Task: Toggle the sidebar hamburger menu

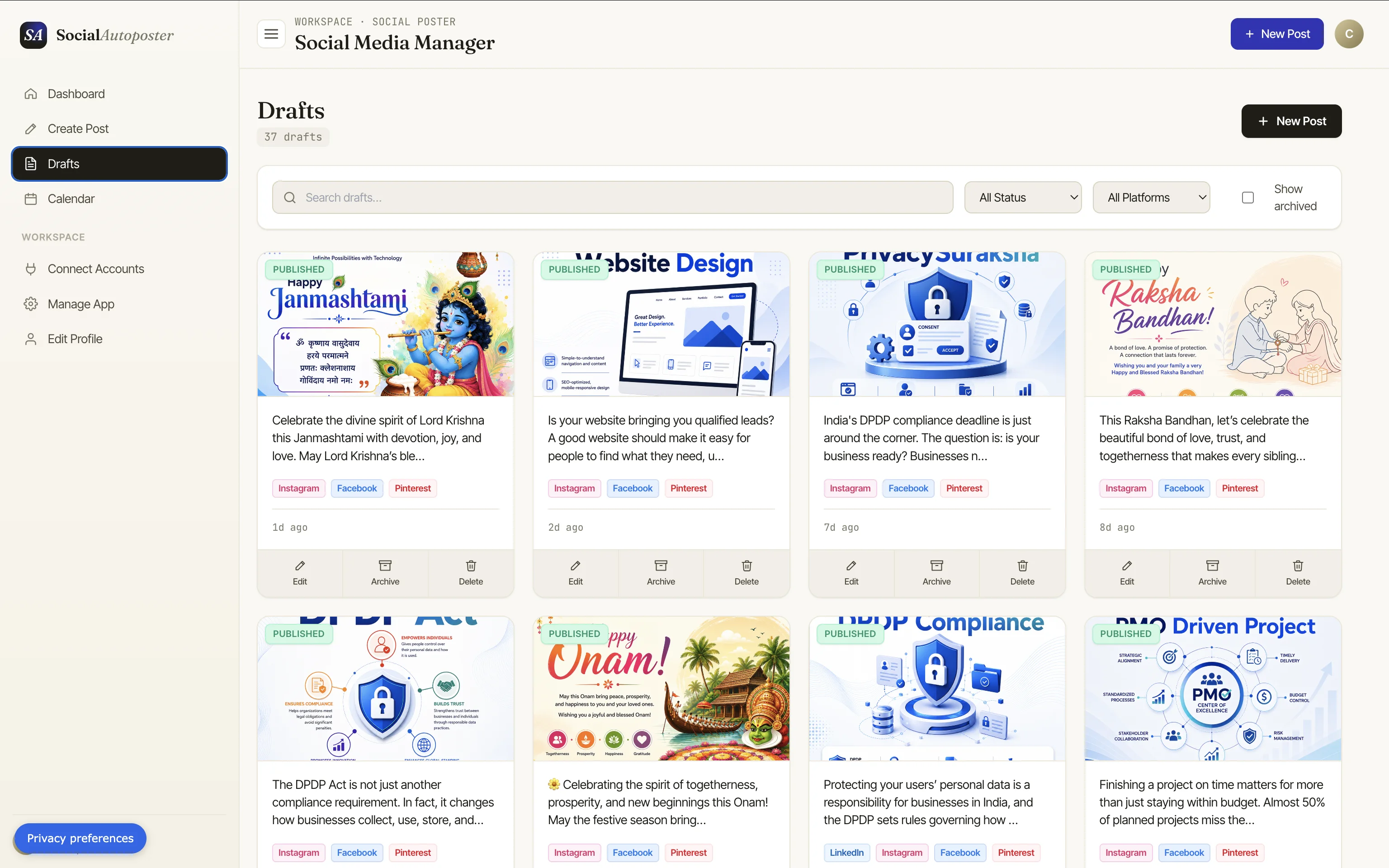Action: pyautogui.click(x=271, y=34)
